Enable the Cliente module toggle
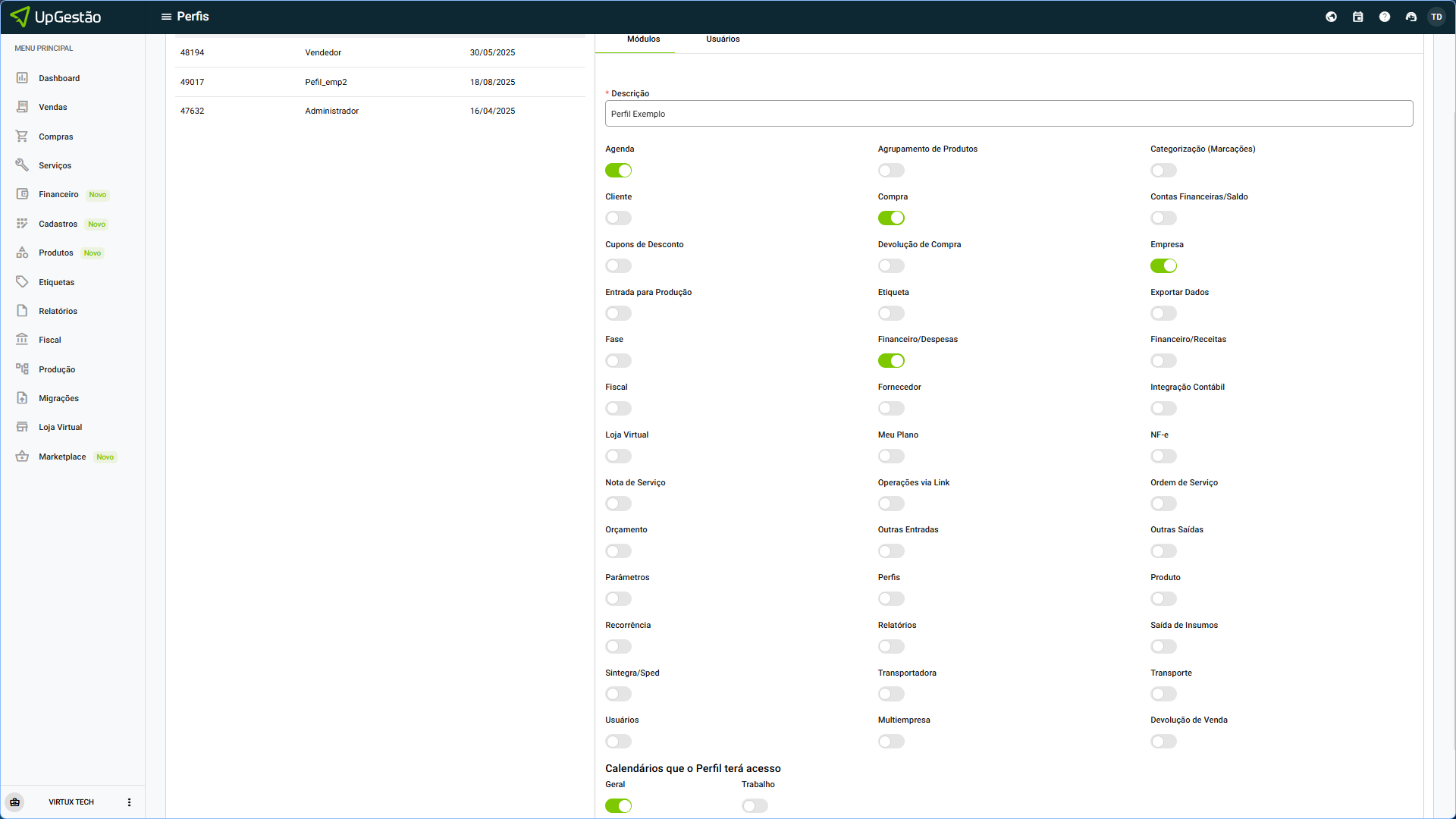The width and height of the screenshot is (1456, 819). coord(618,218)
